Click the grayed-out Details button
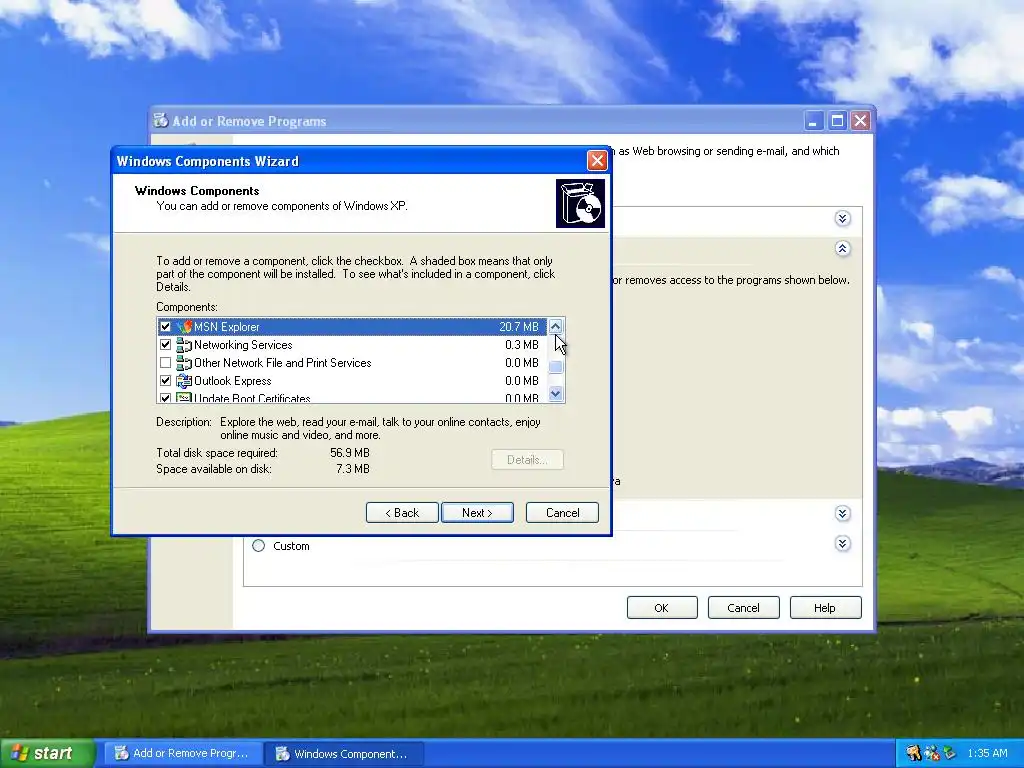The image size is (1024, 768). point(527,460)
